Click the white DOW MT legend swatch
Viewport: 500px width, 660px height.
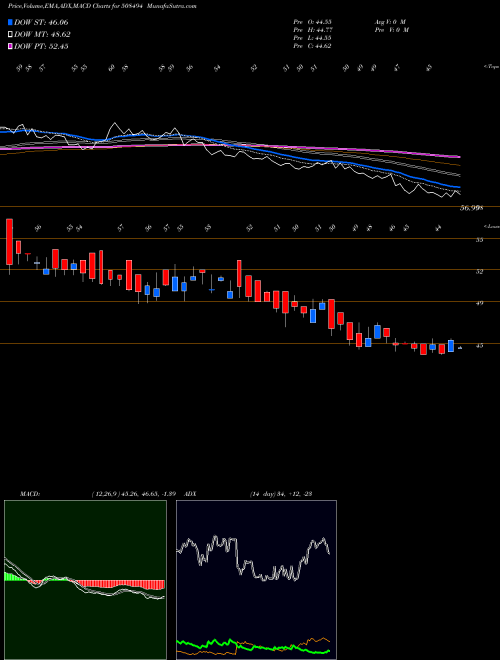click(x=11, y=35)
